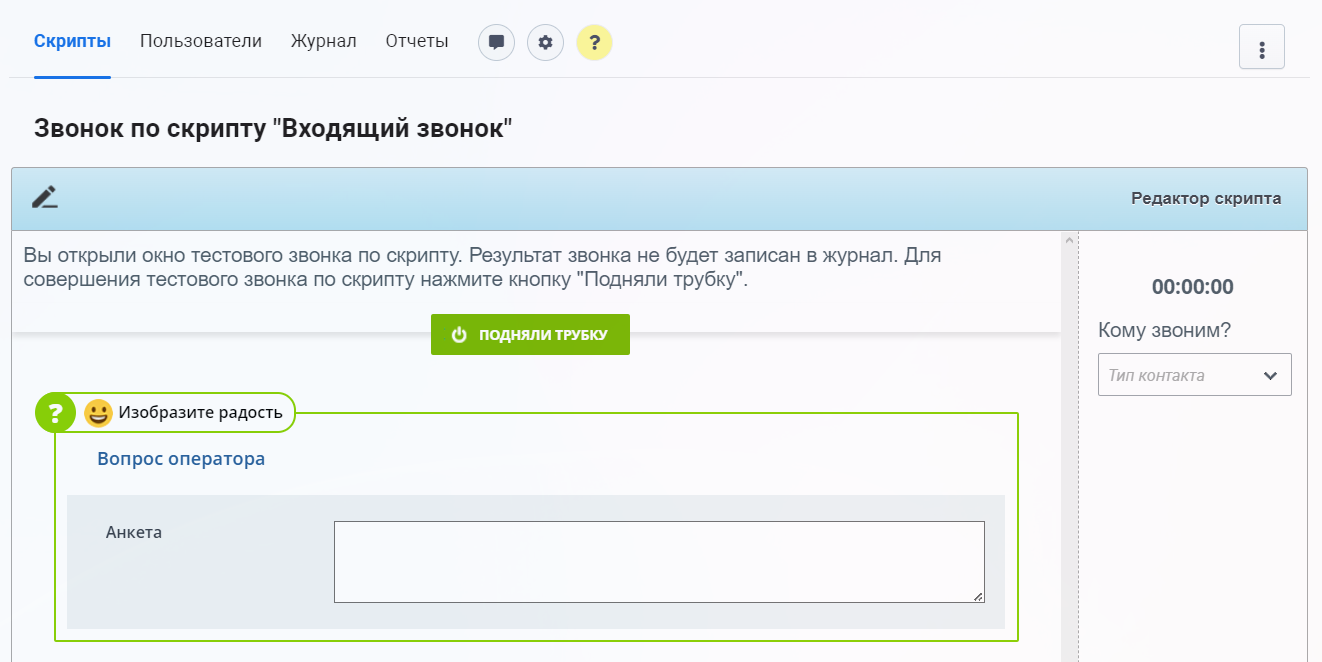Select the Скрипты tab

[71, 40]
